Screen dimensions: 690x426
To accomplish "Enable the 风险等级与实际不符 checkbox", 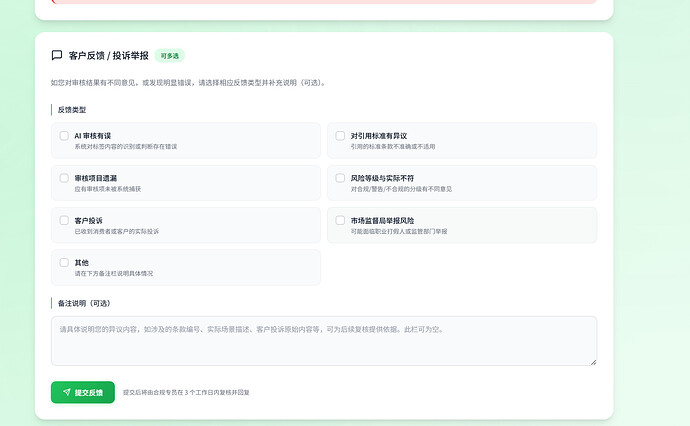I will tap(340, 178).
